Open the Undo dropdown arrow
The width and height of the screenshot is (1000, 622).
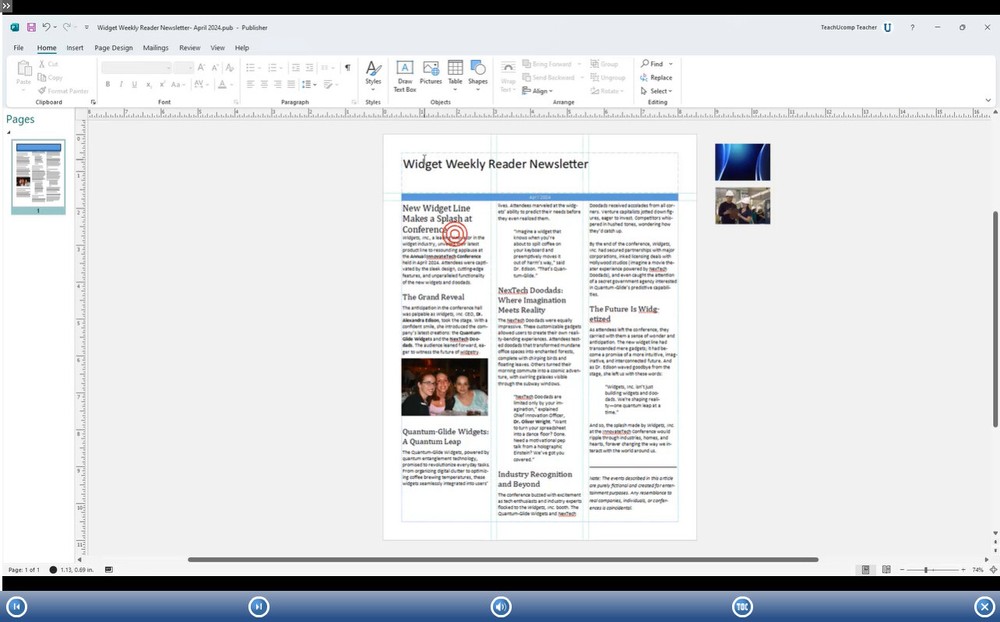point(53,27)
